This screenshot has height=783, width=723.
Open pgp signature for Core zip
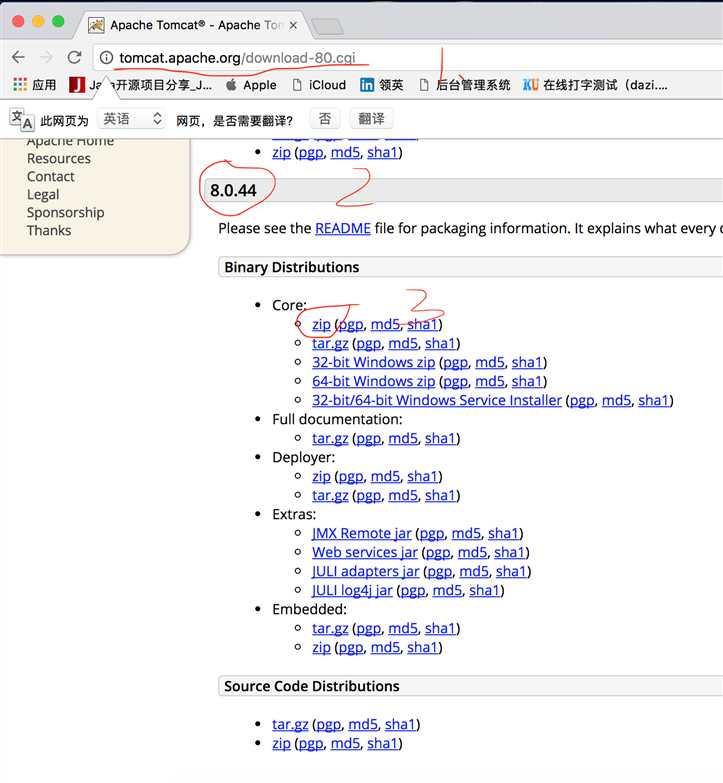click(x=351, y=325)
